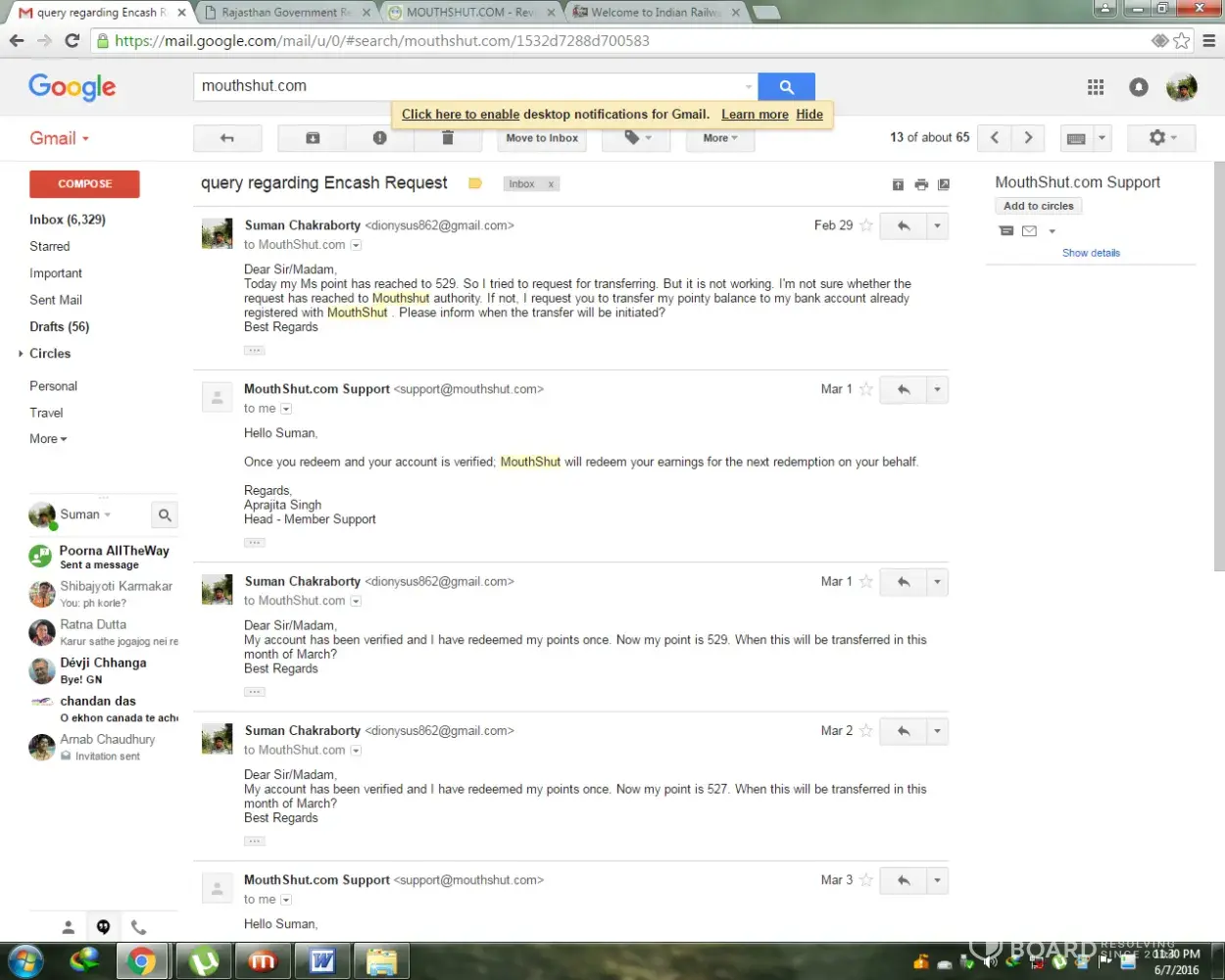Star the Feb 29 message

pyautogui.click(x=866, y=225)
